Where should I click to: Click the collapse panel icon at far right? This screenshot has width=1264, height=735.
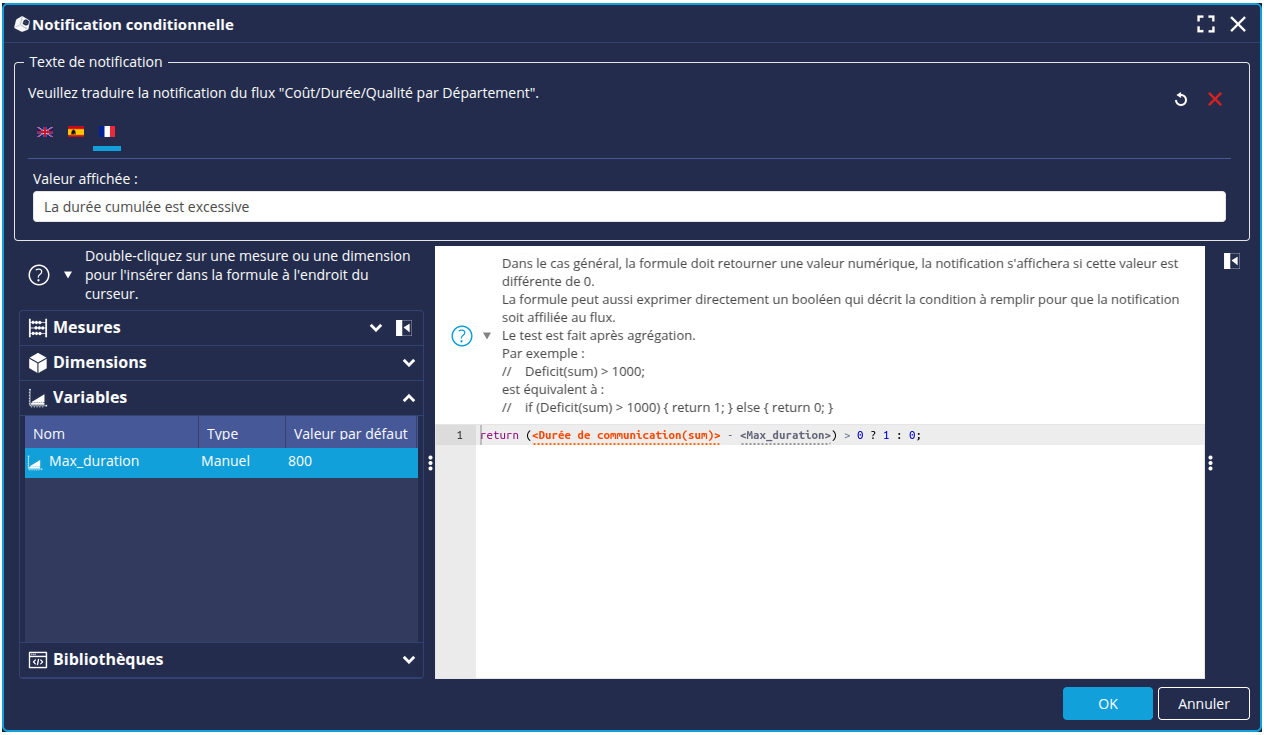(x=1232, y=261)
